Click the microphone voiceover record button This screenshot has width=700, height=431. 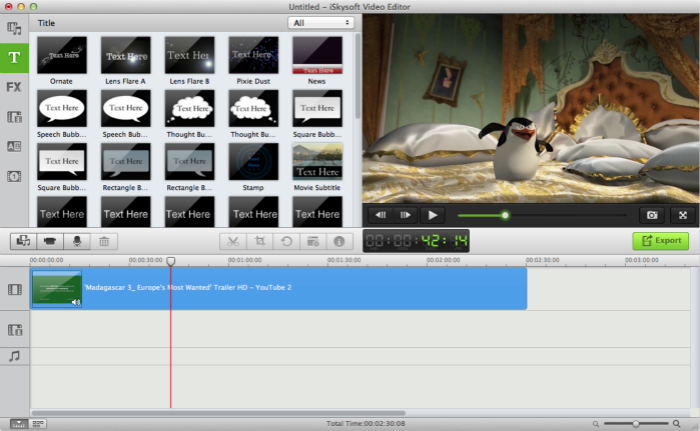77,241
